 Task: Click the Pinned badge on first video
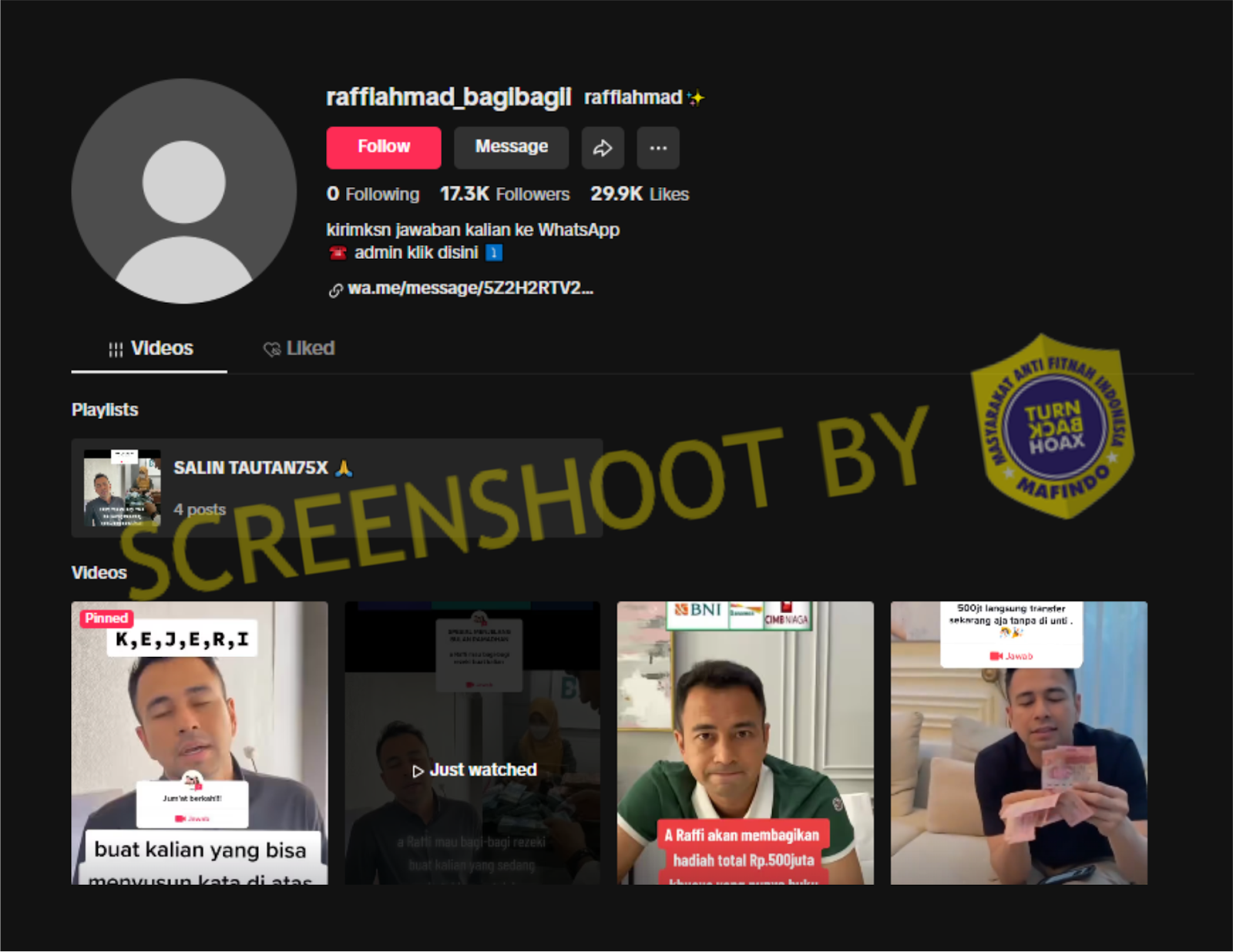point(106,618)
